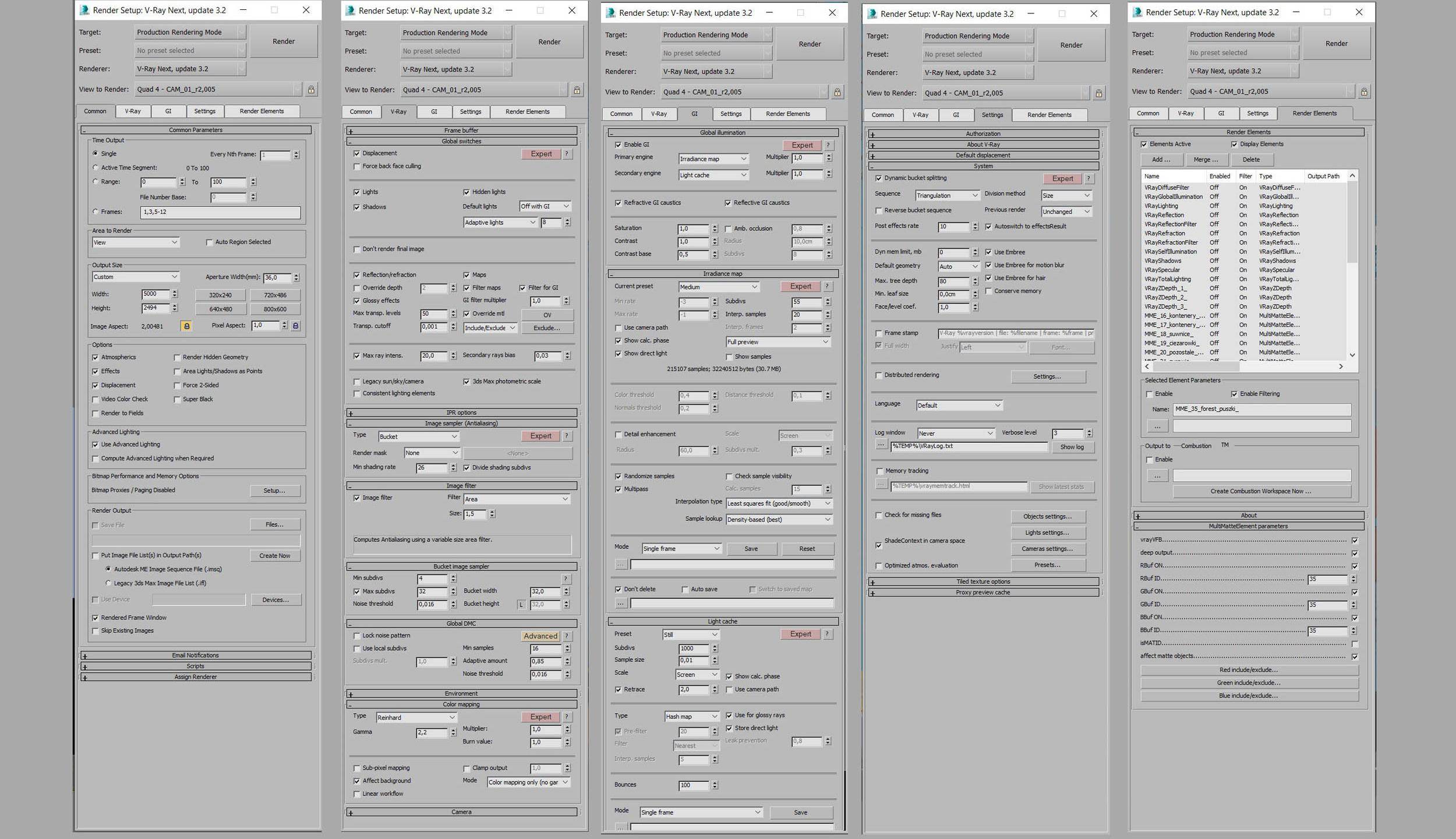Open Primary engine Irradiance map dropdown
This screenshot has height=839, width=1456.
pyautogui.click(x=713, y=159)
